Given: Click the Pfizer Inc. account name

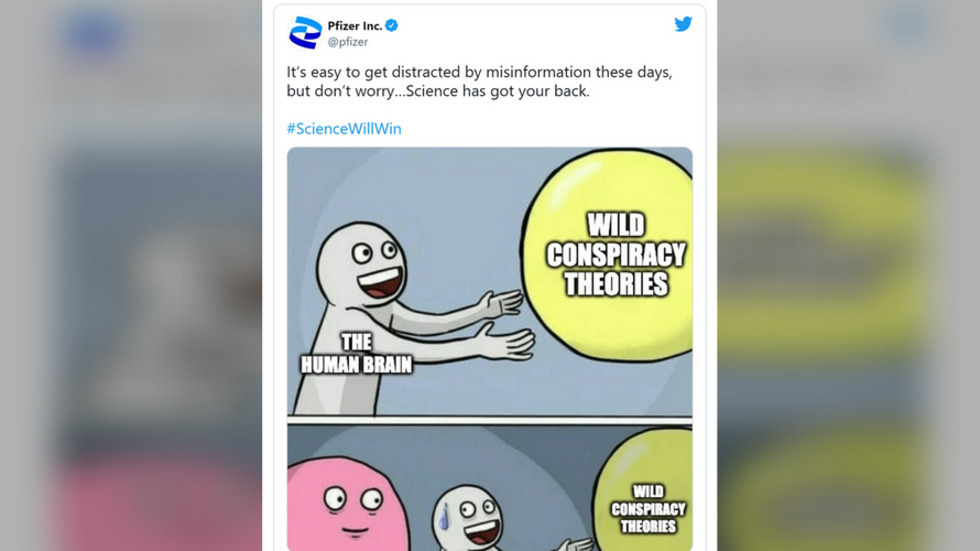Looking at the screenshot, I should (x=354, y=26).
